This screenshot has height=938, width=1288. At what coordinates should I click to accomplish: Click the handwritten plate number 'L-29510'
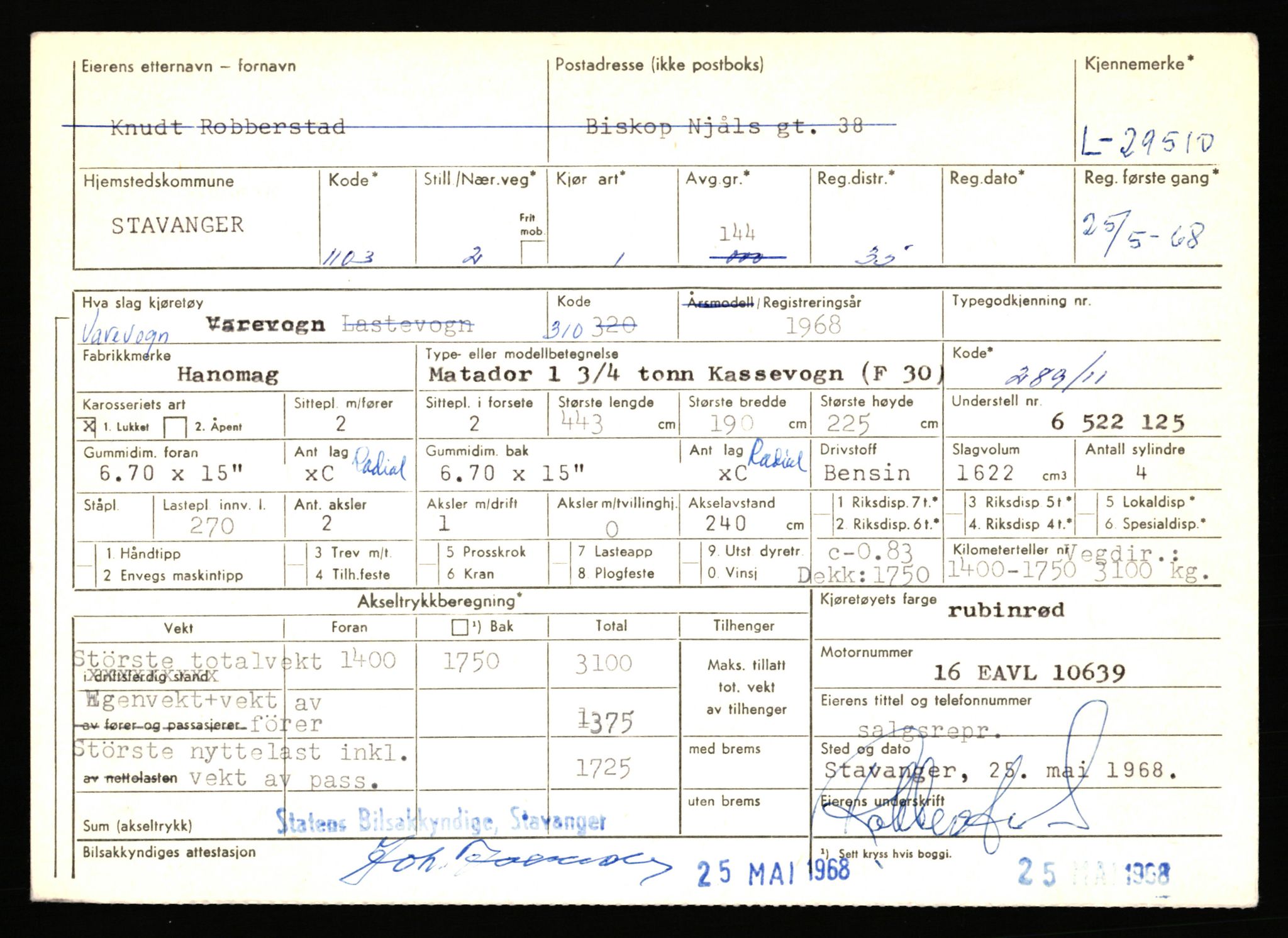pyautogui.click(x=1147, y=142)
